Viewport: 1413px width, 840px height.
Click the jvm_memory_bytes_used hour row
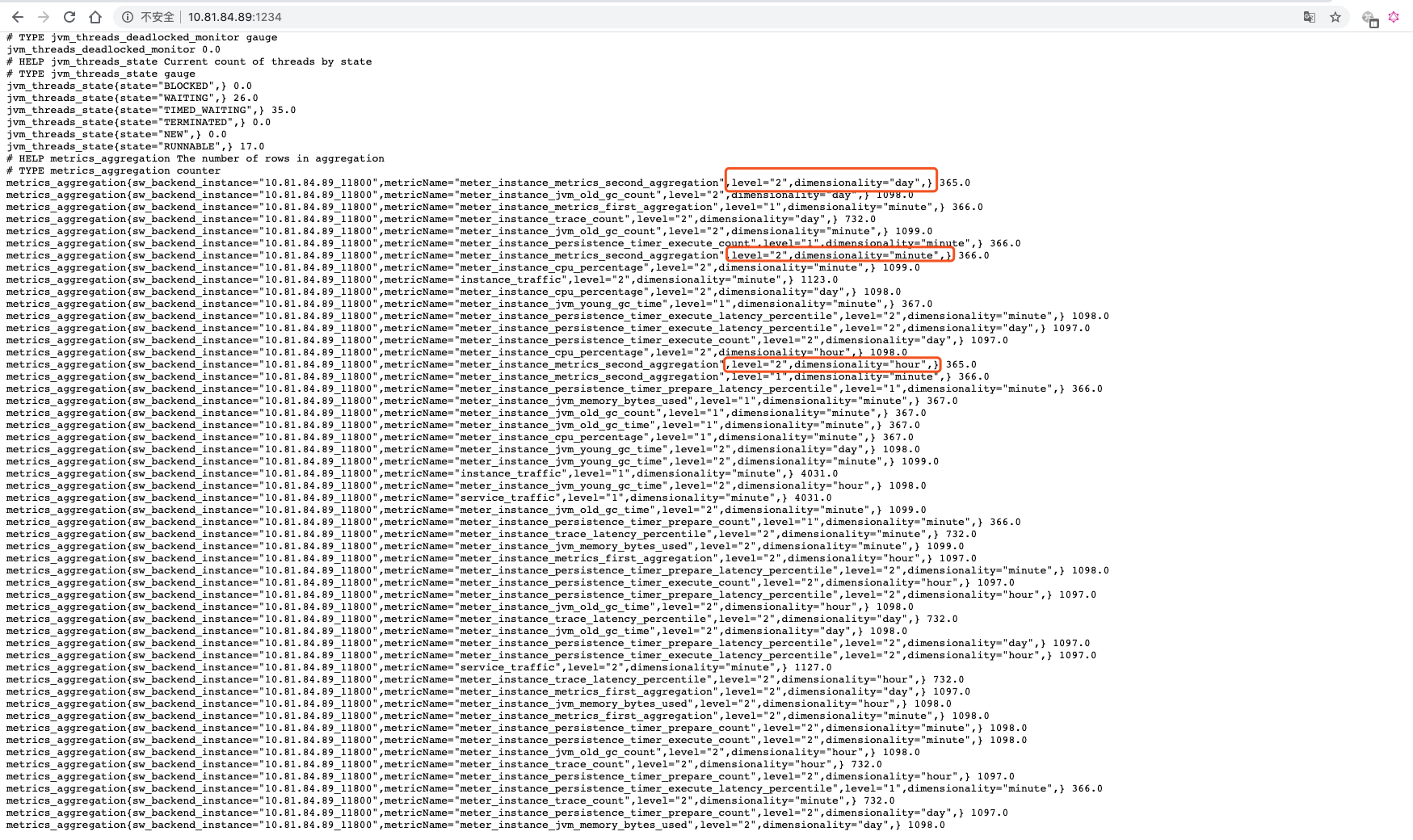coord(479,703)
